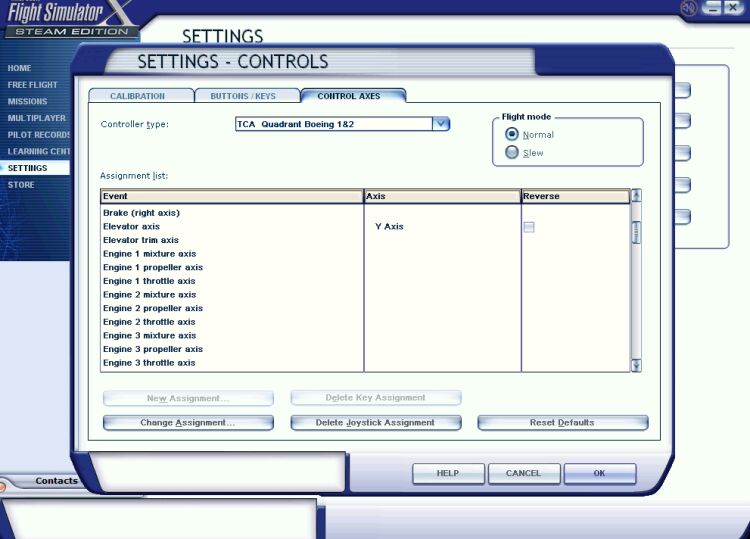The image size is (750, 539).
Task: Click the Change Assignment button
Action: pos(188,423)
